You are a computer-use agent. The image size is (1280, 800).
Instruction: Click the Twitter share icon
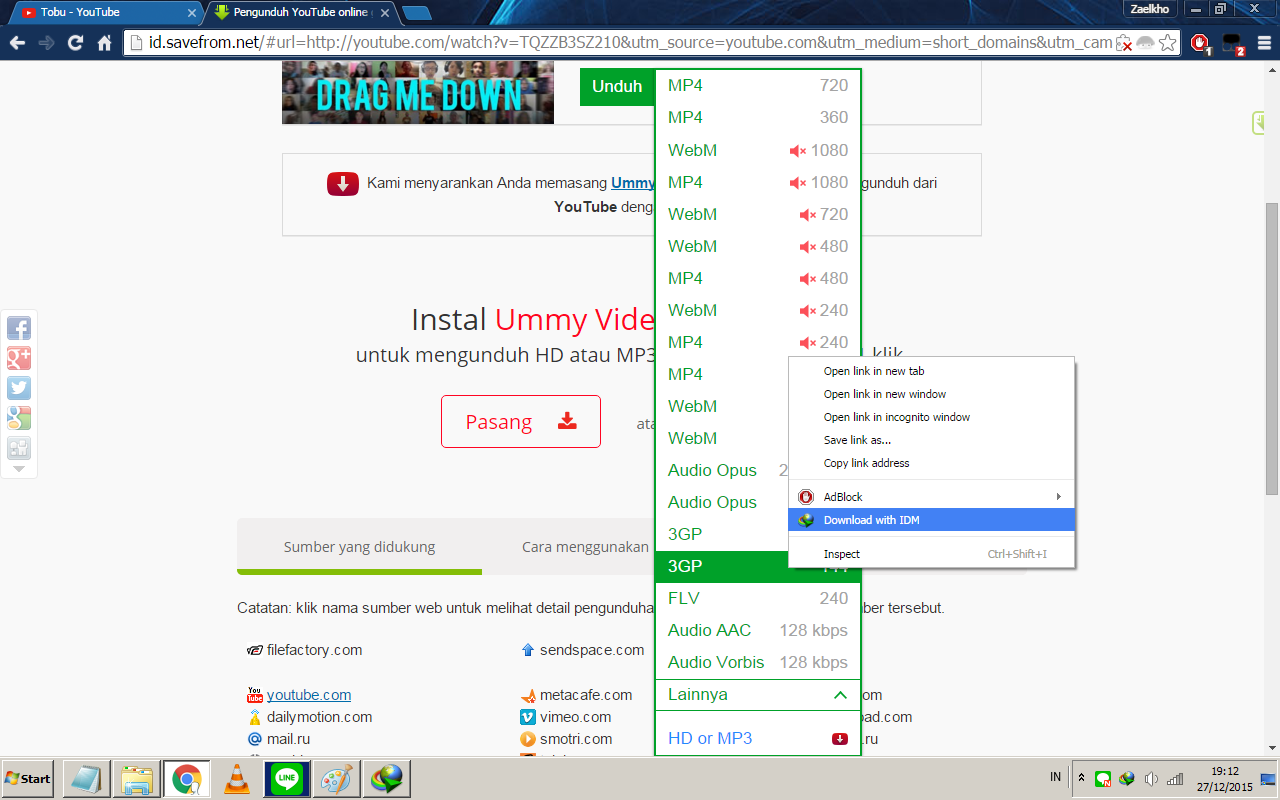coord(19,388)
